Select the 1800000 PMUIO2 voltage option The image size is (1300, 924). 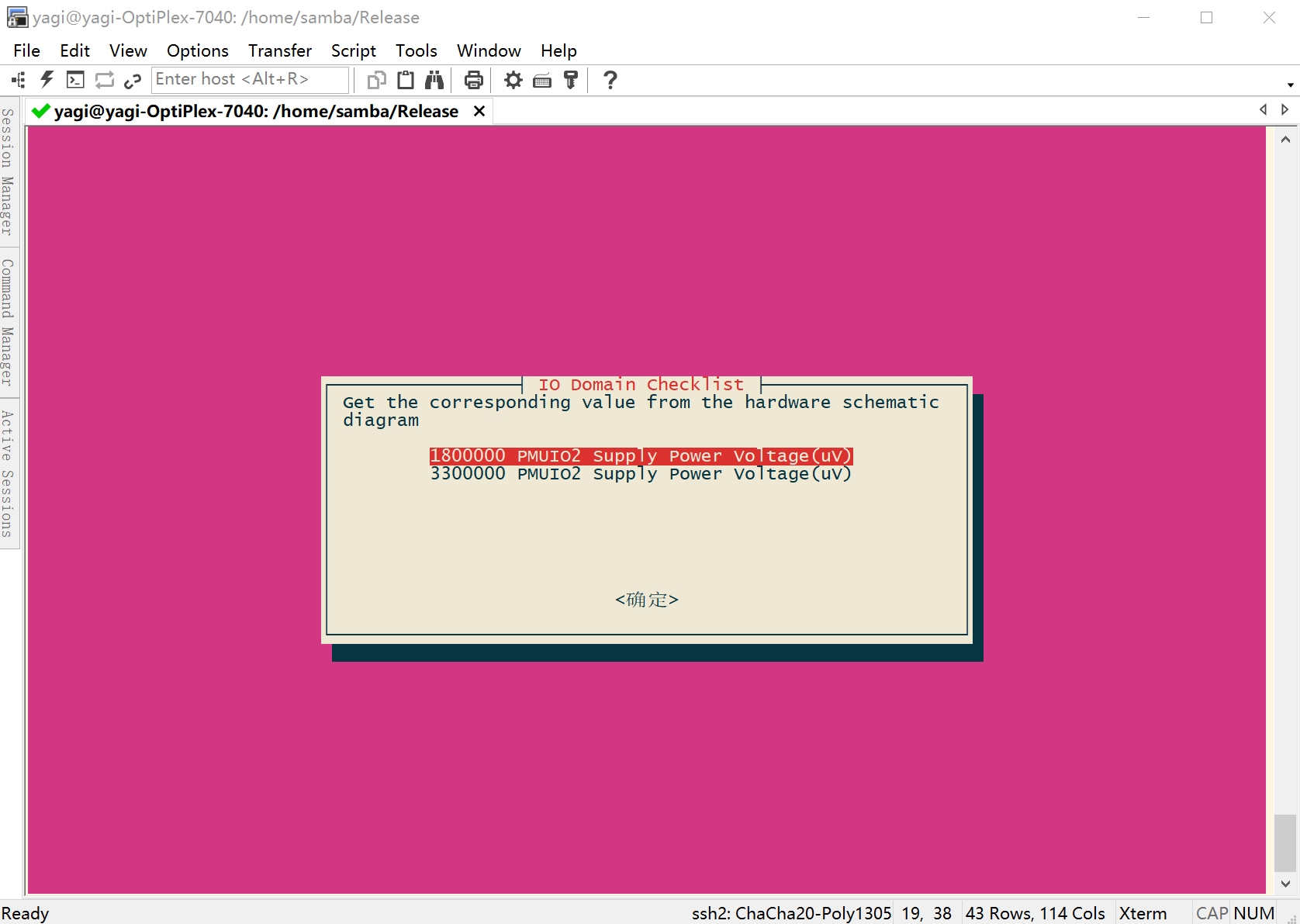pos(641,456)
